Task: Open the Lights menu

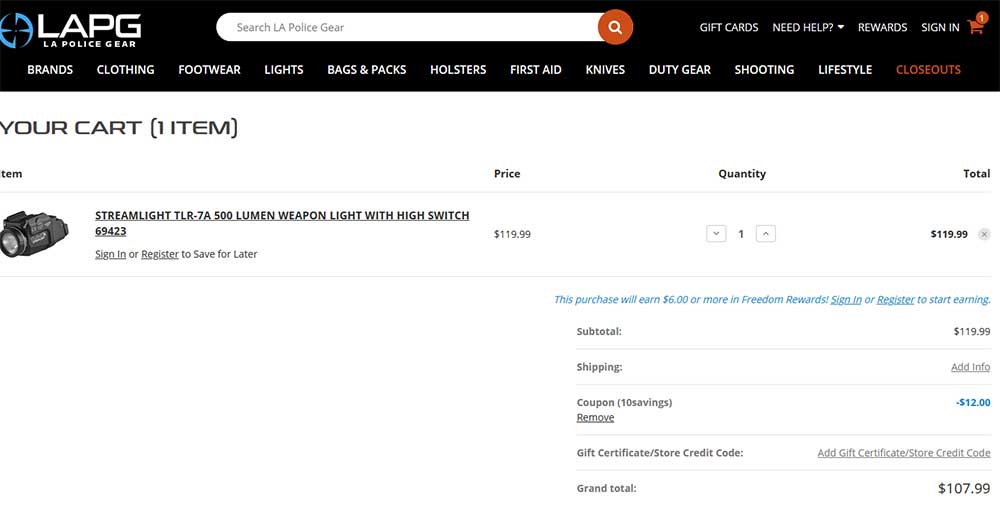Action: (284, 70)
